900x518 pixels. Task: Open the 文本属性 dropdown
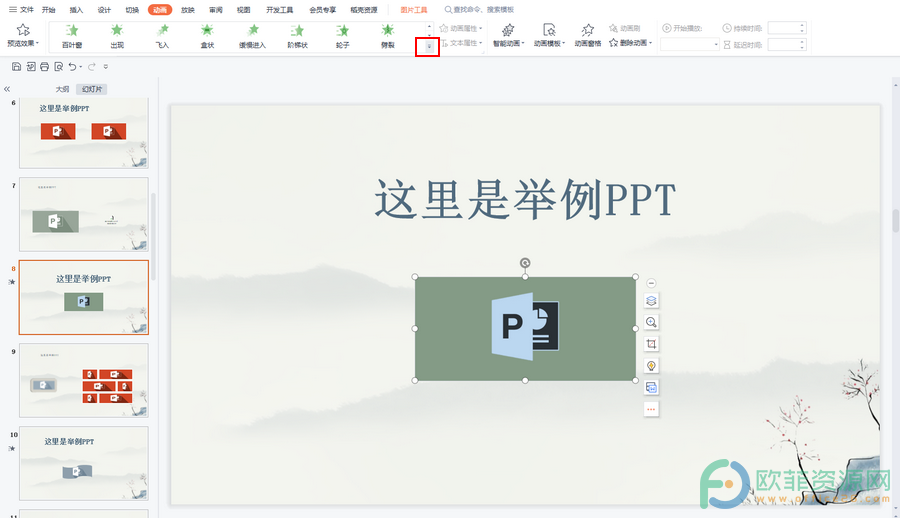click(461, 43)
